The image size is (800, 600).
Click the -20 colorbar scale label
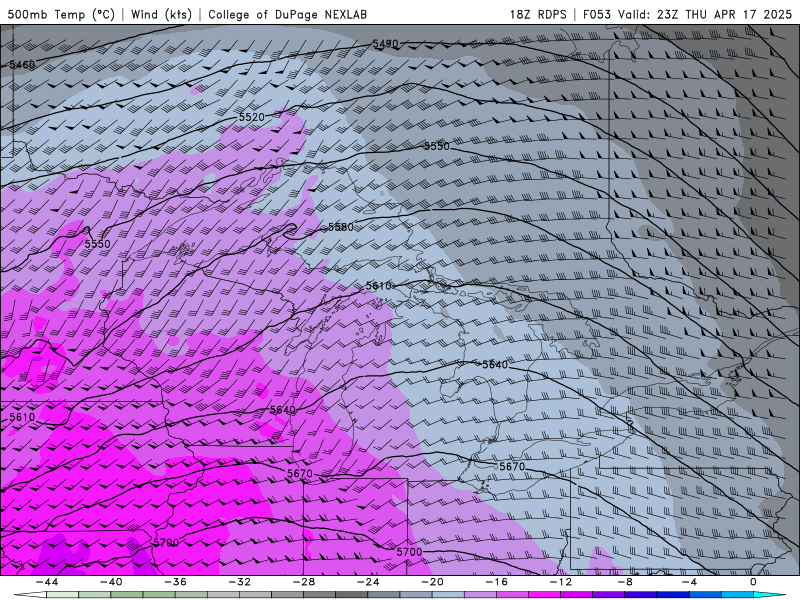[432, 582]
